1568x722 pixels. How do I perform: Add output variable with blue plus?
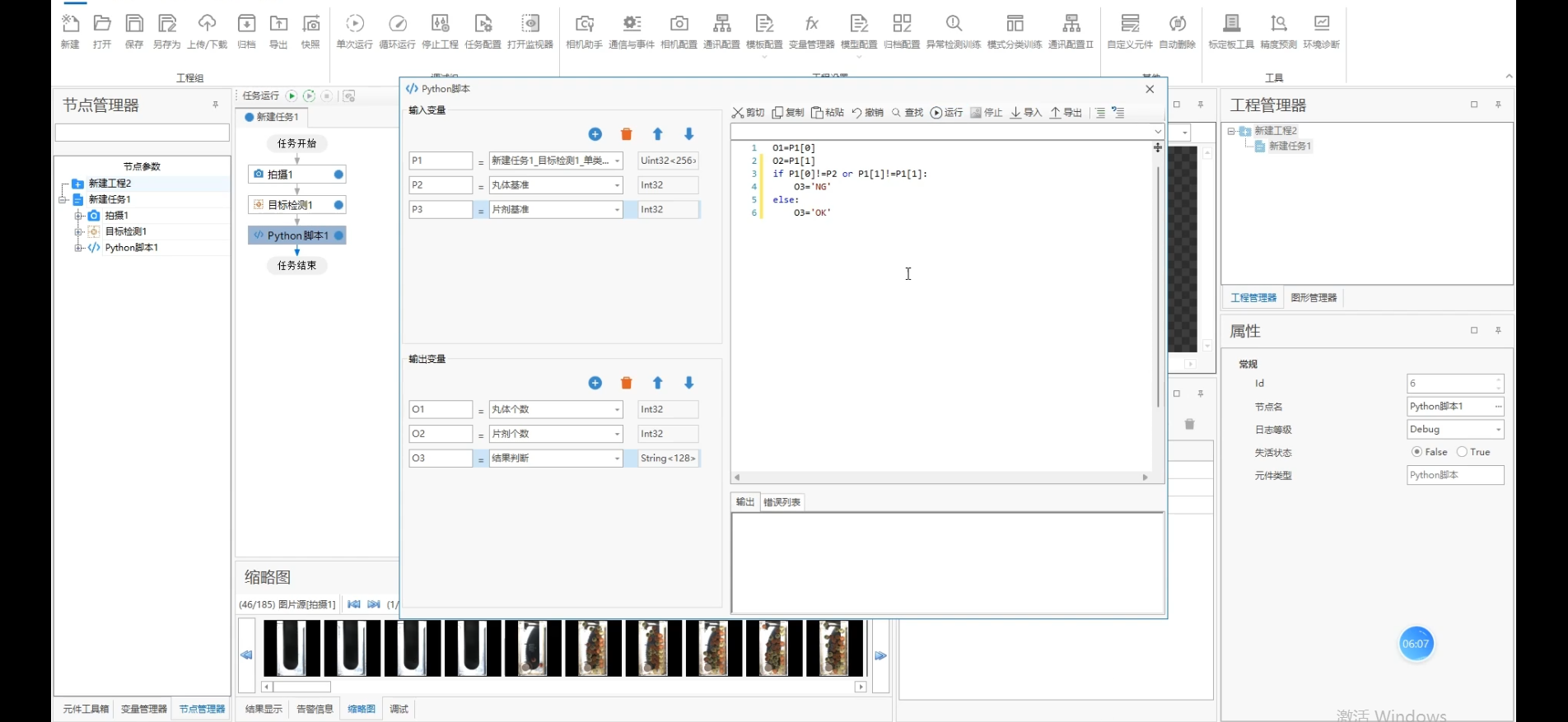tap(595, 383)
